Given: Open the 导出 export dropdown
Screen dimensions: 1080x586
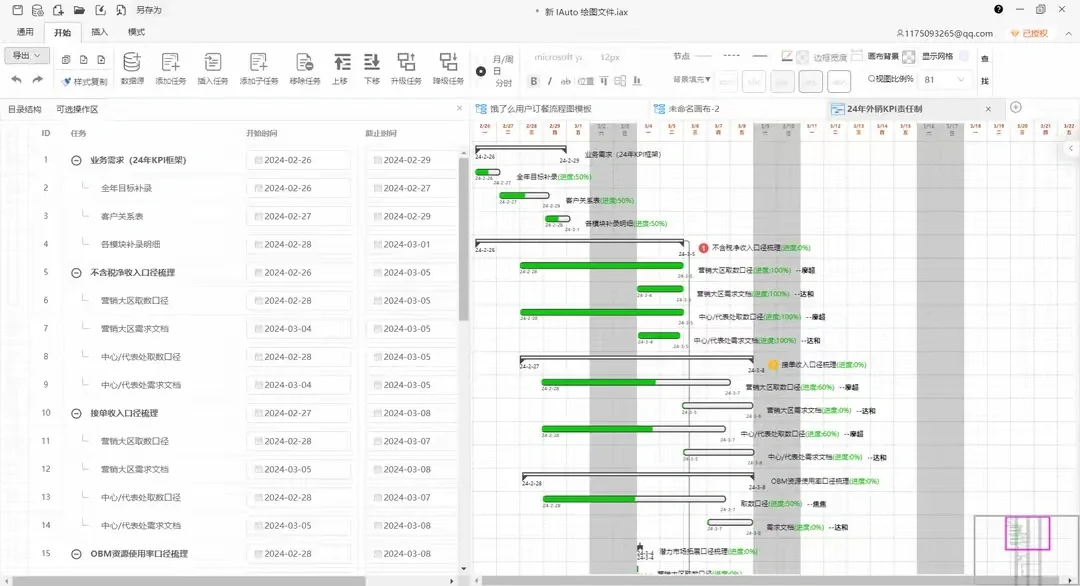Looking at the screenshot, I should pyautogui.click(x=26, y=55).
